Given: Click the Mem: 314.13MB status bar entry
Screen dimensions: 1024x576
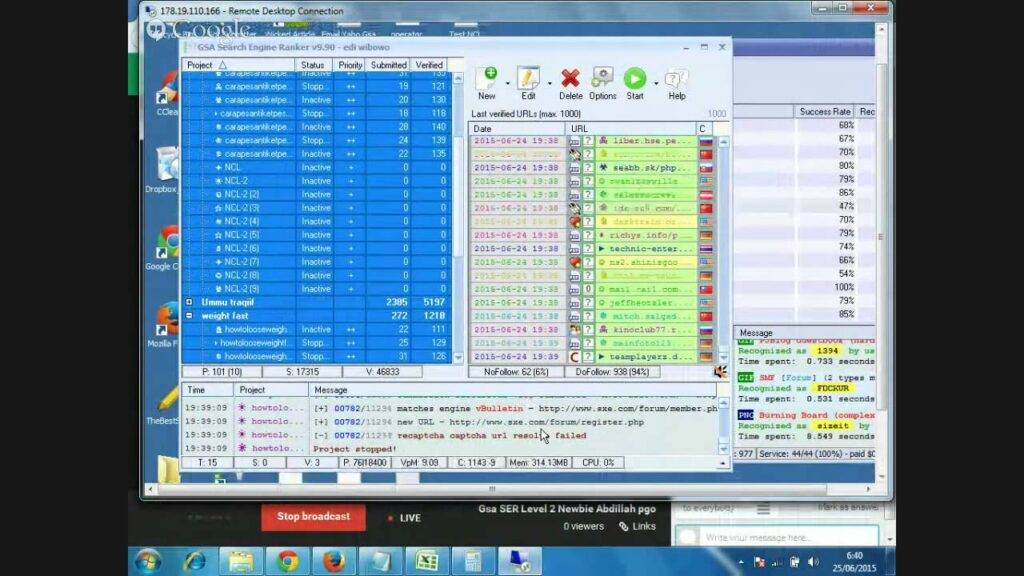Looking at the screenshot, I should tap(538, 462).
